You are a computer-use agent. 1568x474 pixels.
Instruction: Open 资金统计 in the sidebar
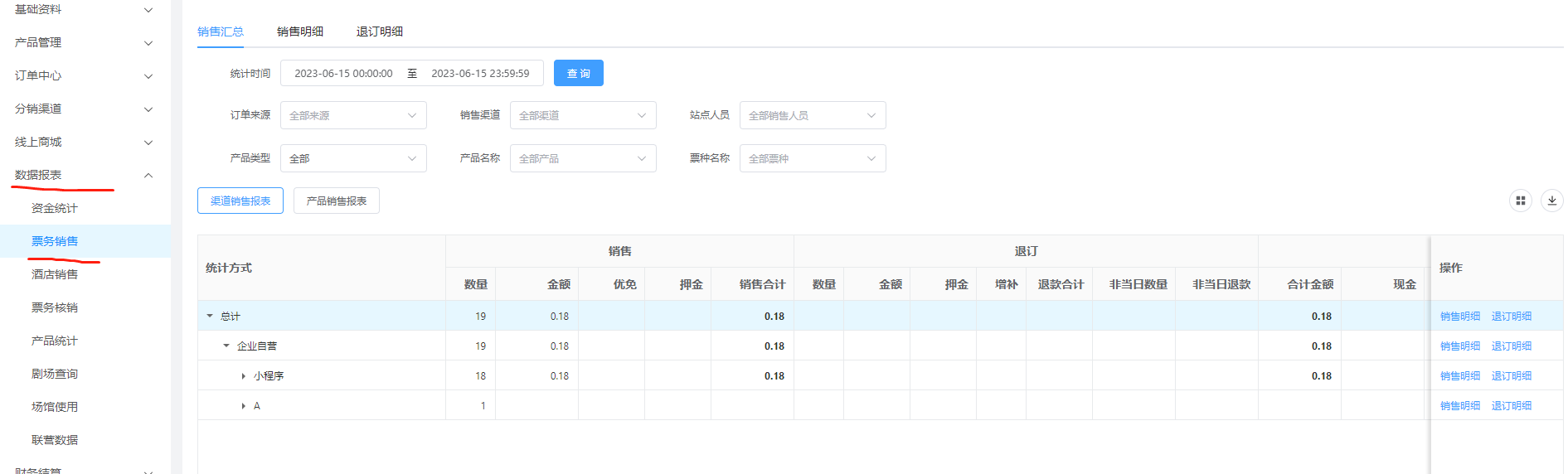point(55,208)
